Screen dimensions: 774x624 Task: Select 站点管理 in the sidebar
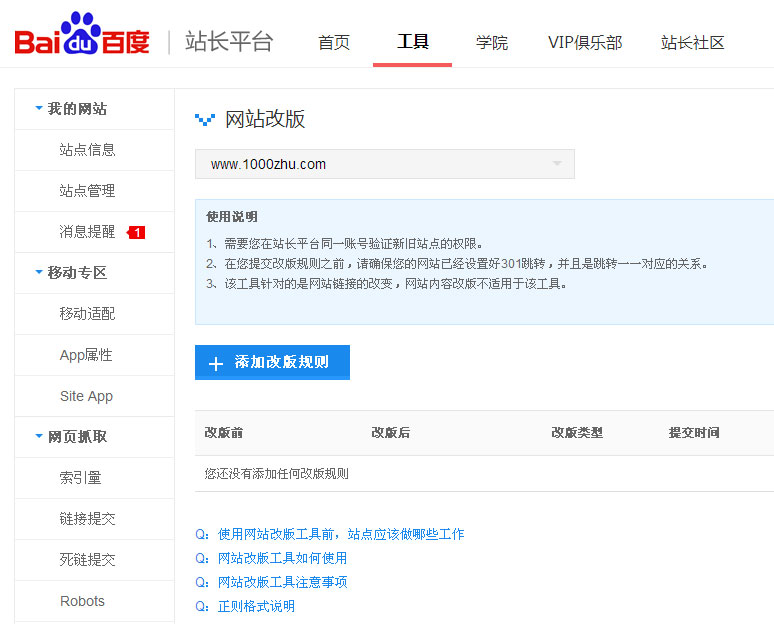(x=87, y=191)
